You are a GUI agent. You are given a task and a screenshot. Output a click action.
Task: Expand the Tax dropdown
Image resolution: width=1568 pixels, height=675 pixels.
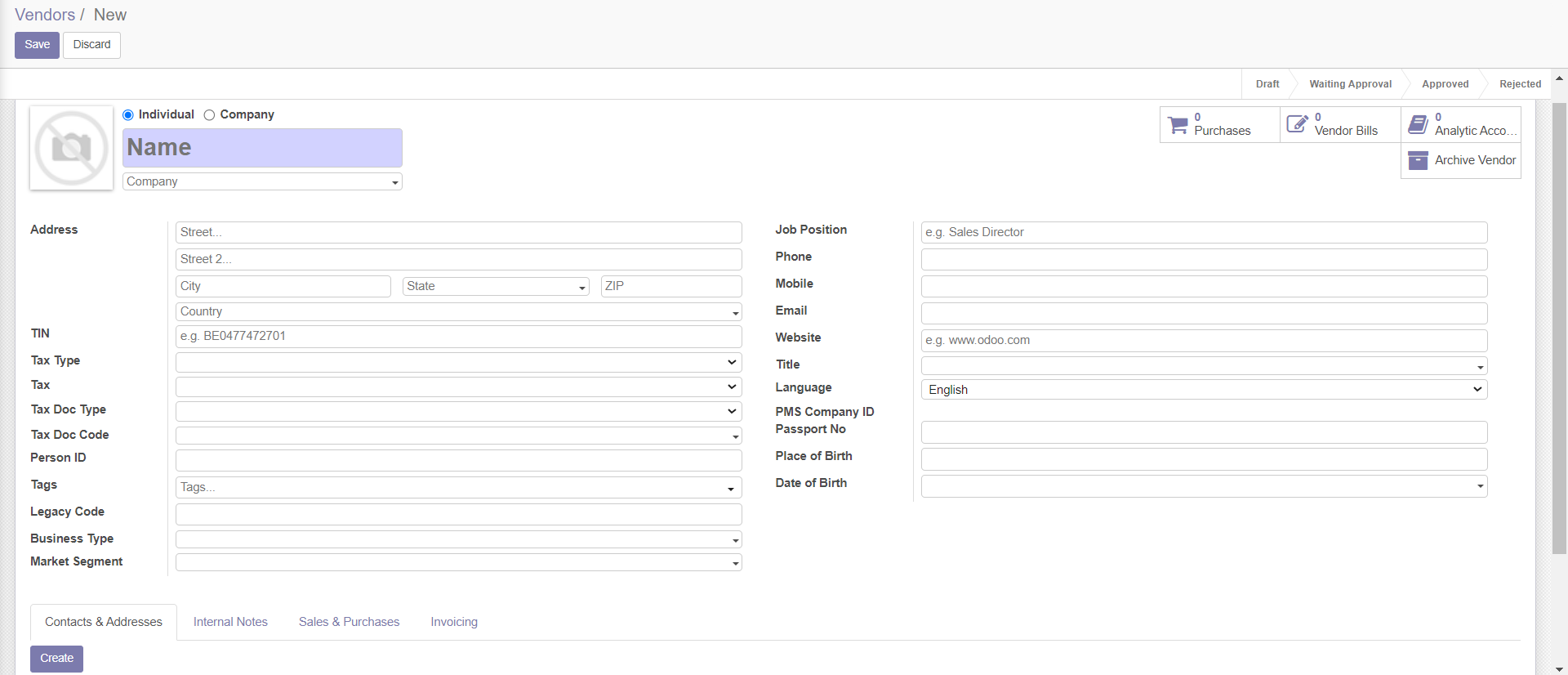458,387
